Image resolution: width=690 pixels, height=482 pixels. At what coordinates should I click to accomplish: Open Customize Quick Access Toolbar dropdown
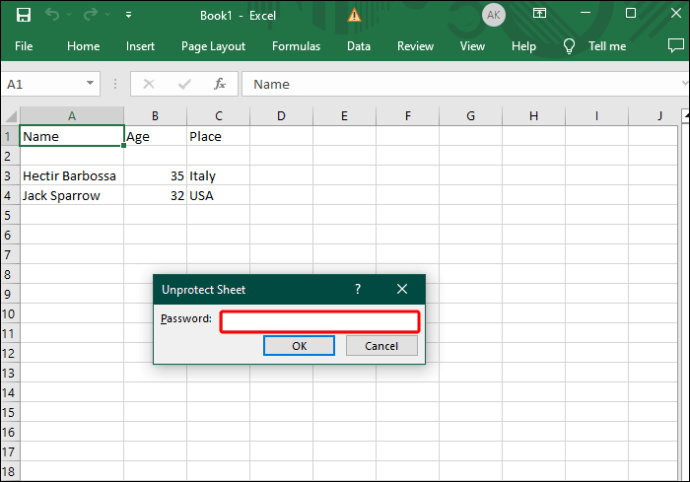(x=128, y=15)
